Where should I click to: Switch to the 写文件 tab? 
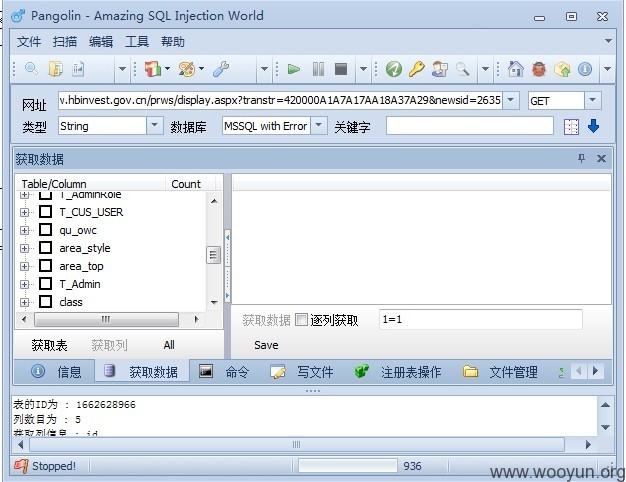(x=301, y=372)
